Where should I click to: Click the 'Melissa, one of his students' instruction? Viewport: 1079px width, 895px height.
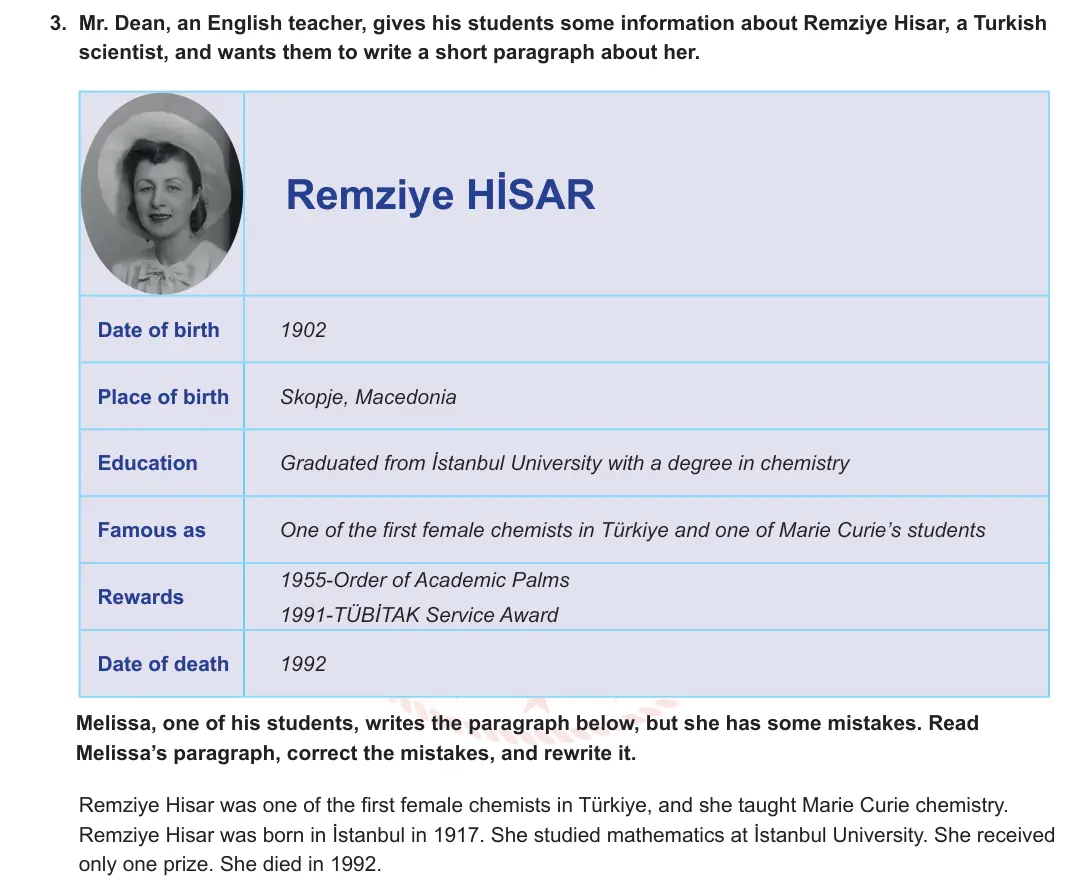click(x=527, y=738)
